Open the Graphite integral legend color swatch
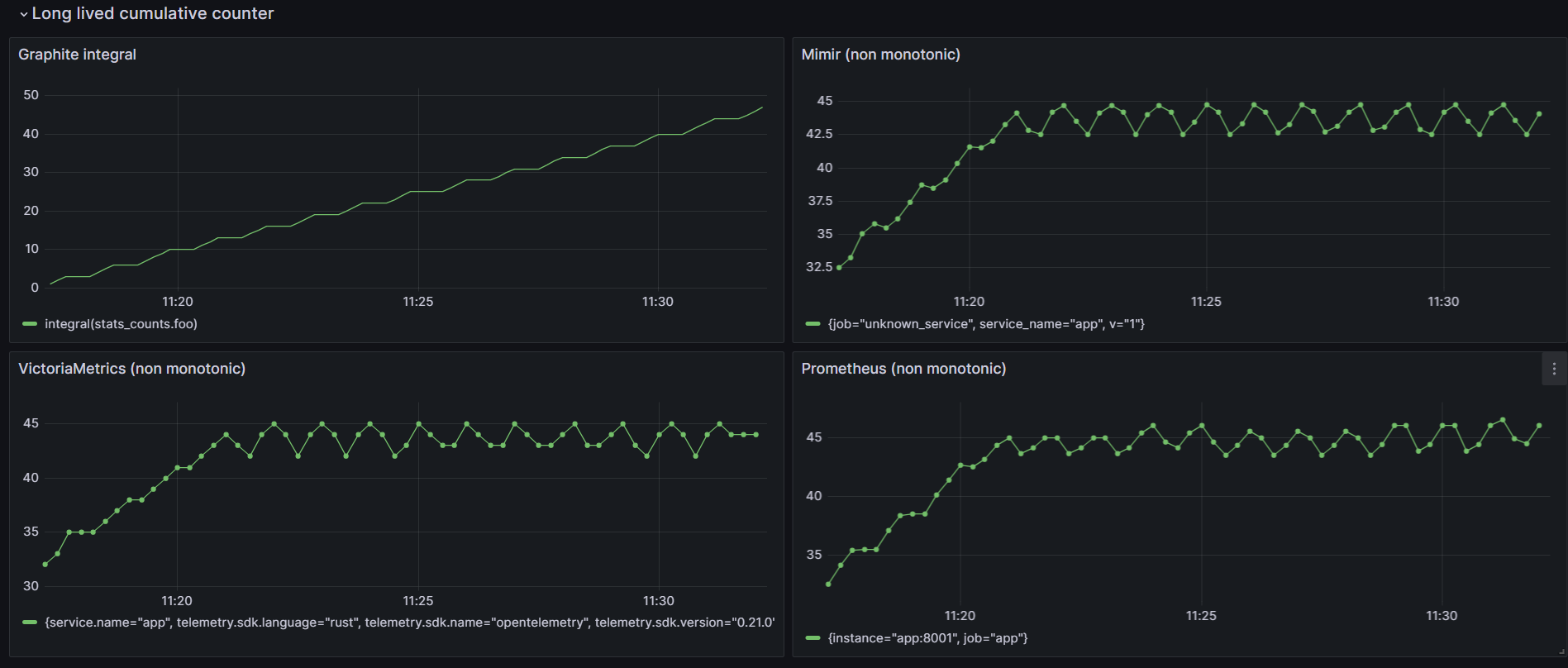The image size is (1568, 668). coord(30,324)
